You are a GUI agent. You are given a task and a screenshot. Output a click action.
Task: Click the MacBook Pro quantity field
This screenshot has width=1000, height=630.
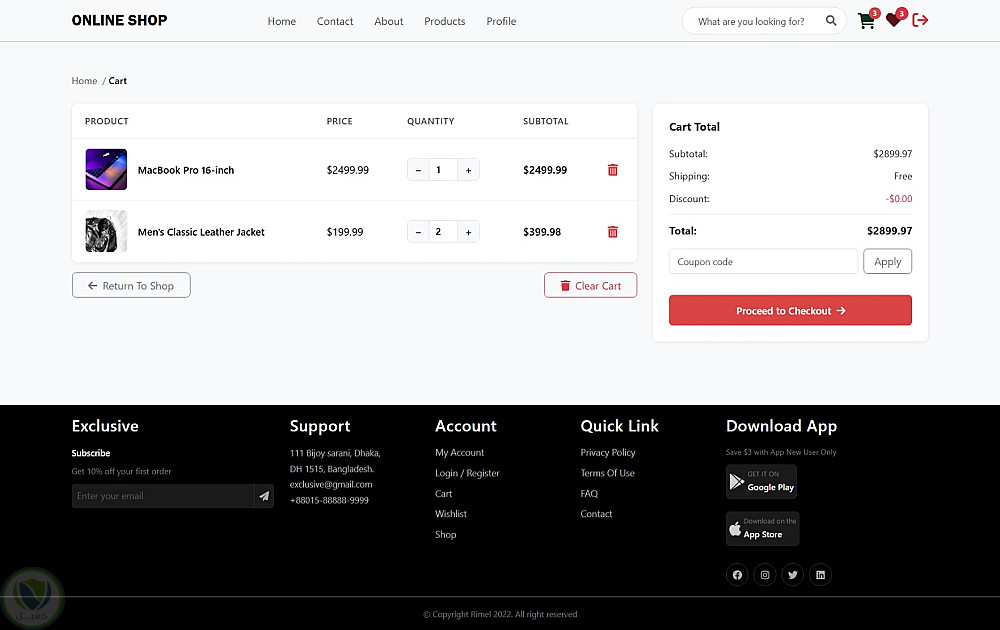[x=443, y=170]
